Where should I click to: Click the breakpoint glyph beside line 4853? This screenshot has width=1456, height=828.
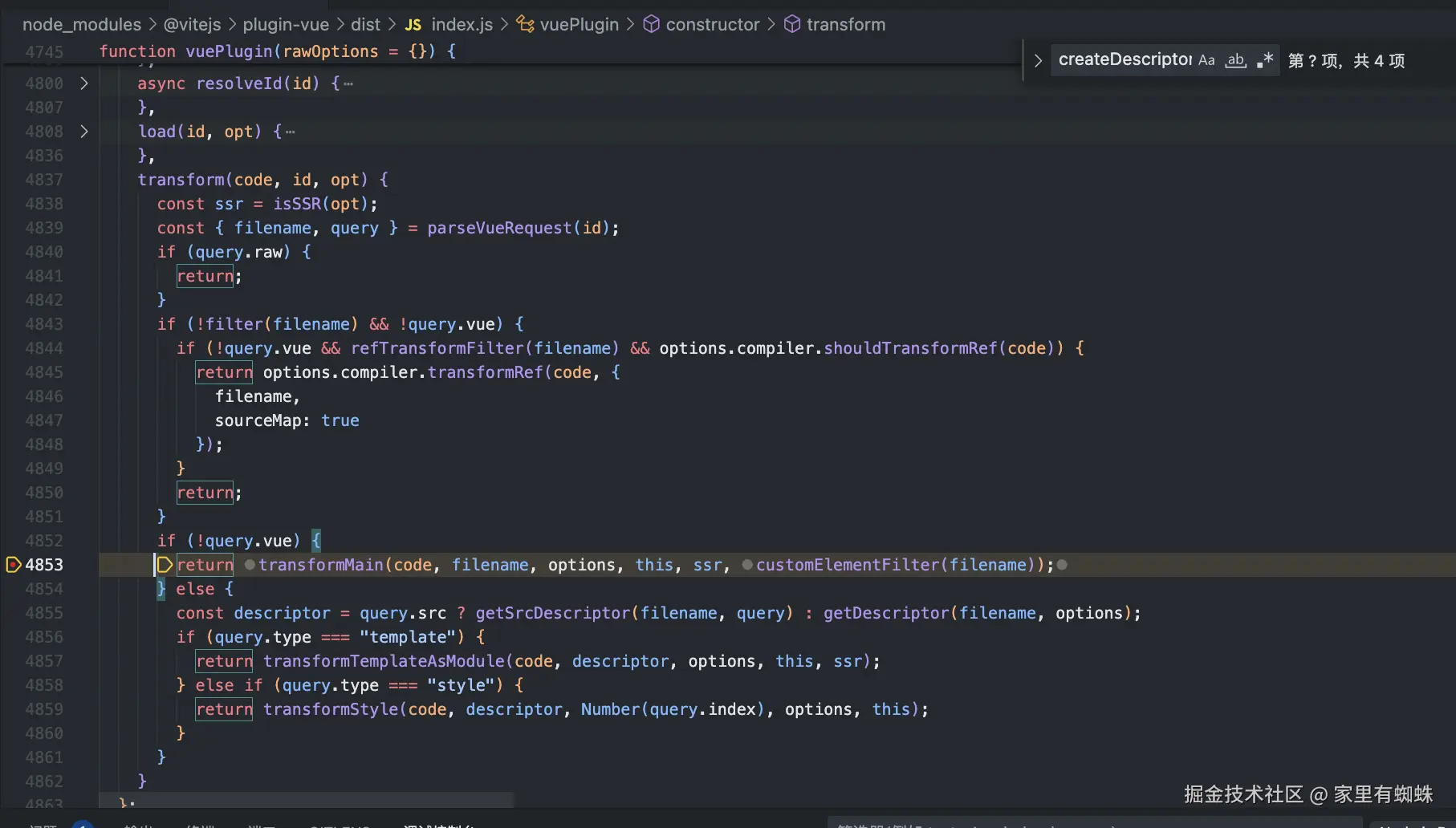[13, 565]
